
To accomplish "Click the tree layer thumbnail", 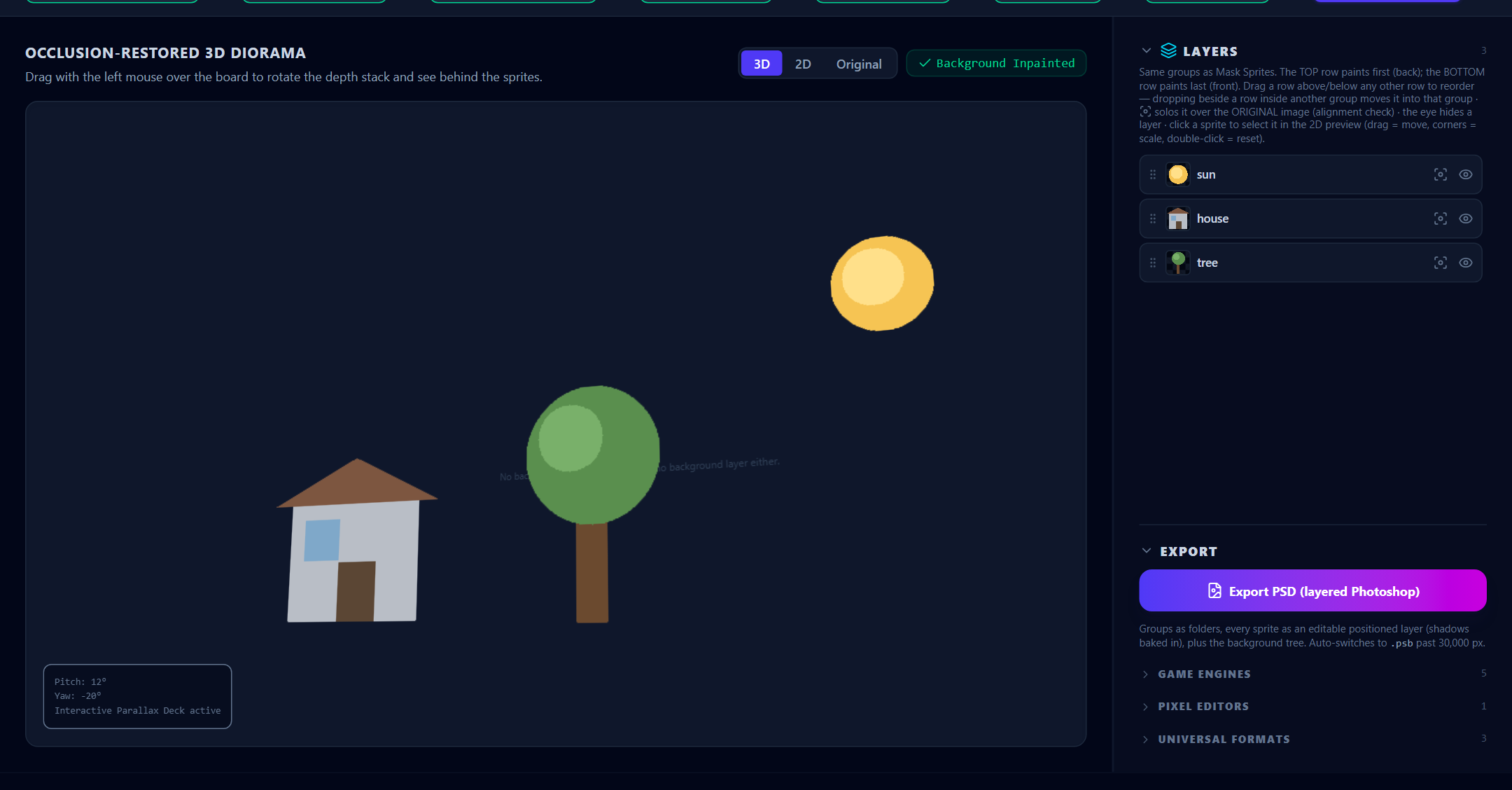I will coord(1178,263).
